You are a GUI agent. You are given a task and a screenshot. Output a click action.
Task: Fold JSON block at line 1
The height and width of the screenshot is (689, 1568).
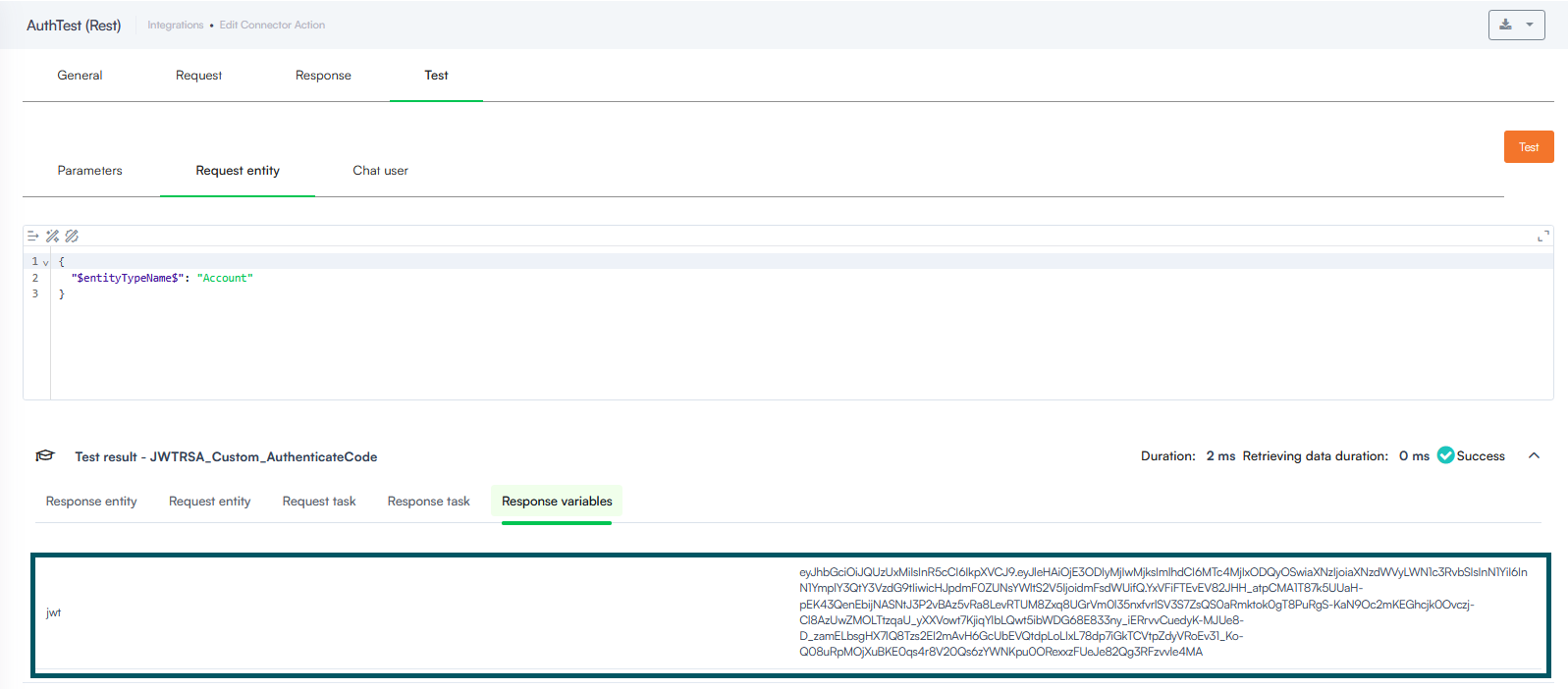coord(45,262)
